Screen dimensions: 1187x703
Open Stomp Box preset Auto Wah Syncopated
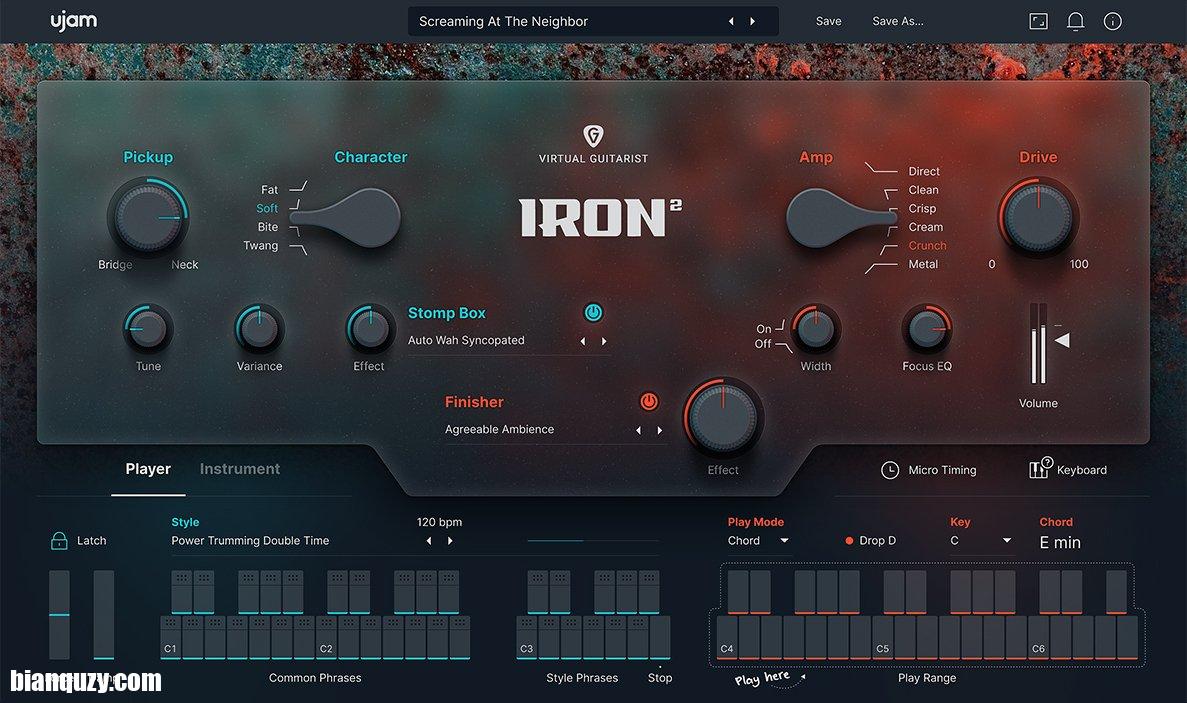pos(466,341)
